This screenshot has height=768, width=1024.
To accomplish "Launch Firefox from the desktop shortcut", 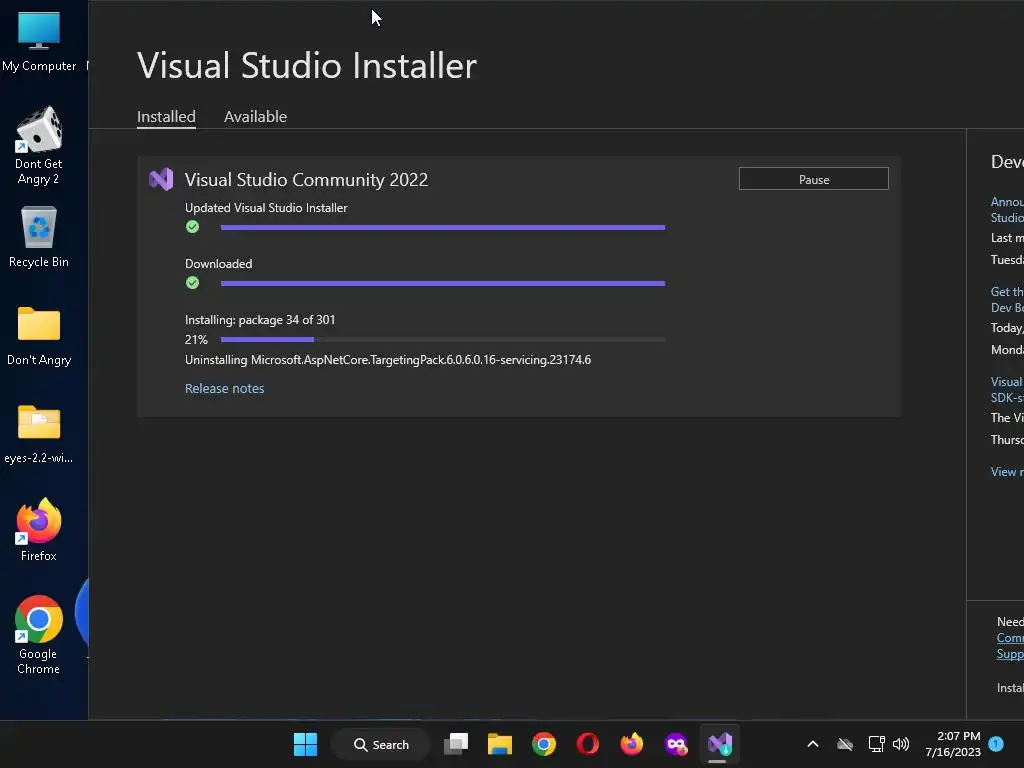I will 39,530.
